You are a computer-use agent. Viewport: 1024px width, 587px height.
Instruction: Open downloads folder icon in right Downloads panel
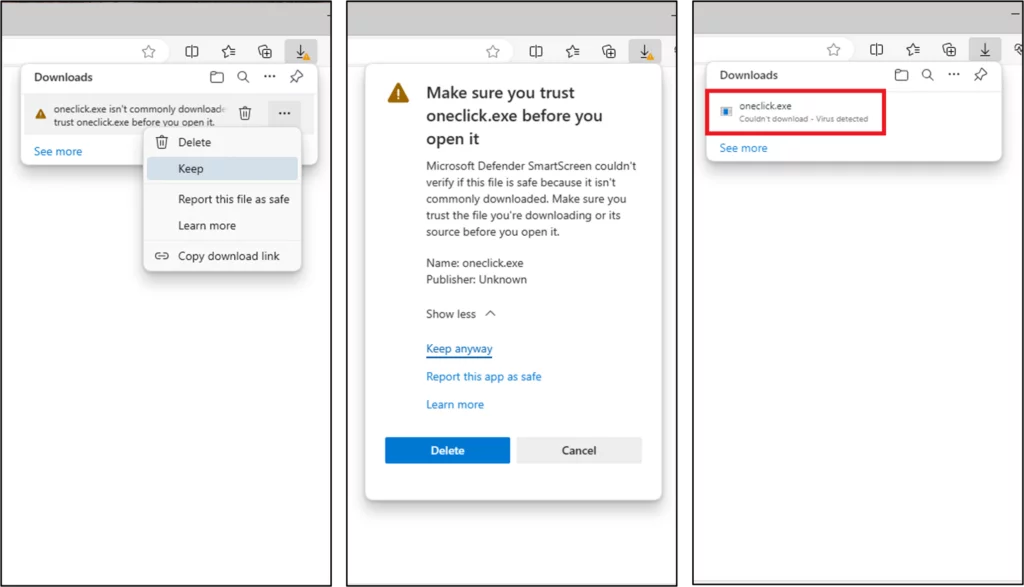tap(901, 75)
